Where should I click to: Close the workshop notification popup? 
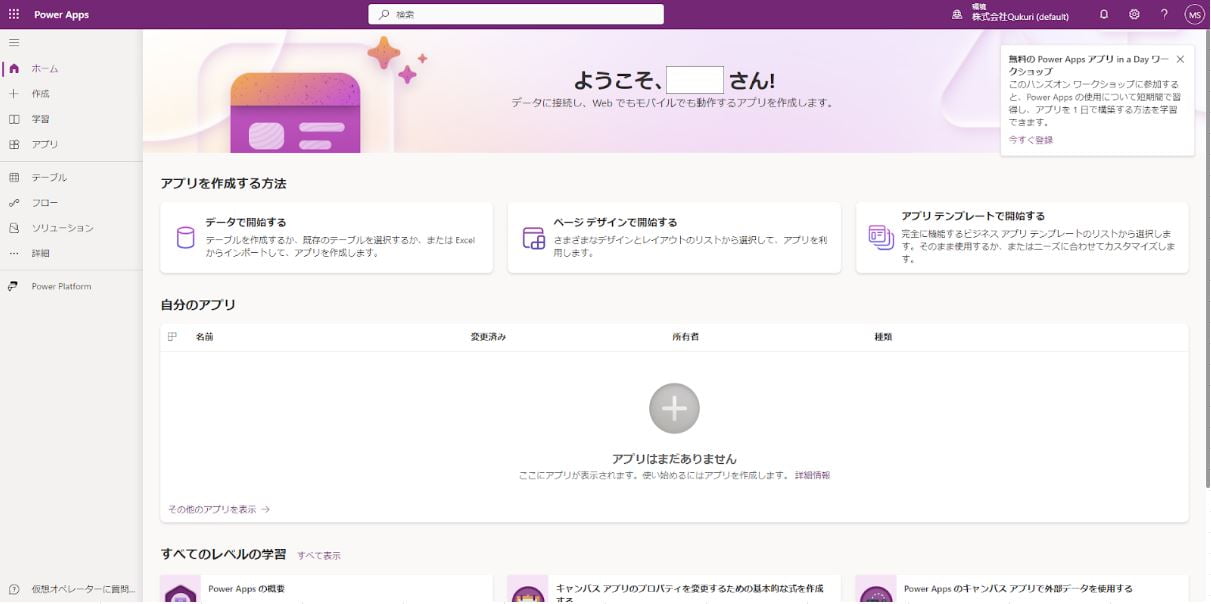1180,60
